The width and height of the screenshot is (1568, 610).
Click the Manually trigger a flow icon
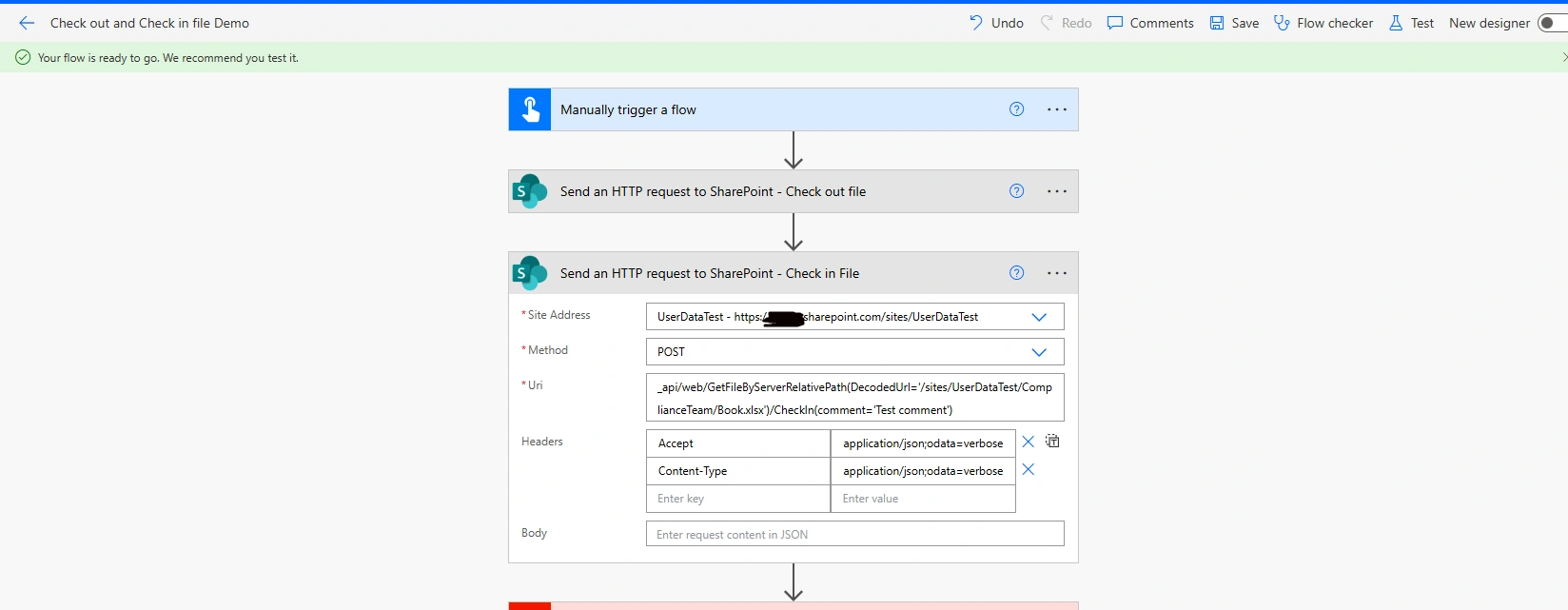pyautogui.click(x=530, y=109)
